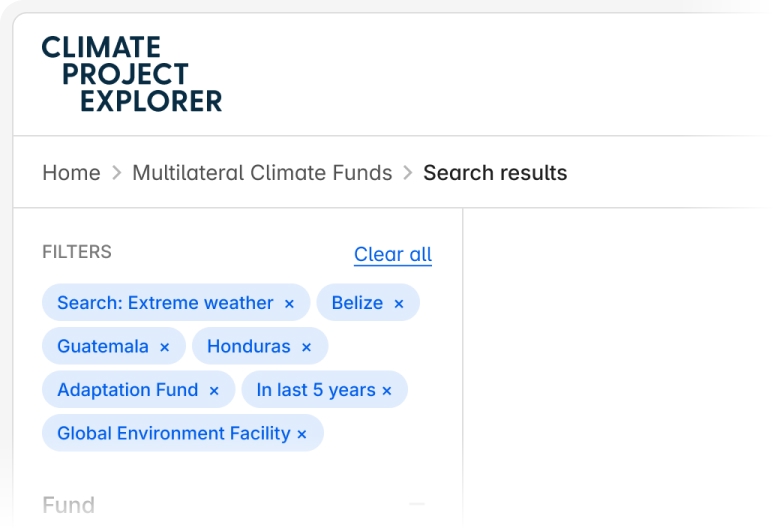Collapse the Fund filter section

416,505
